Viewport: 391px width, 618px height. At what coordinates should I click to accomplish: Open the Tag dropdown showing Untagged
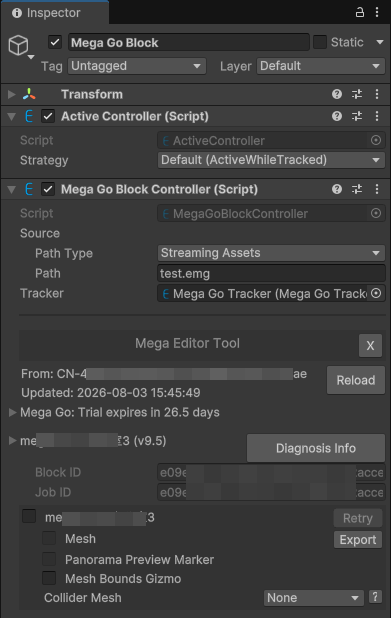click(137, 66)
